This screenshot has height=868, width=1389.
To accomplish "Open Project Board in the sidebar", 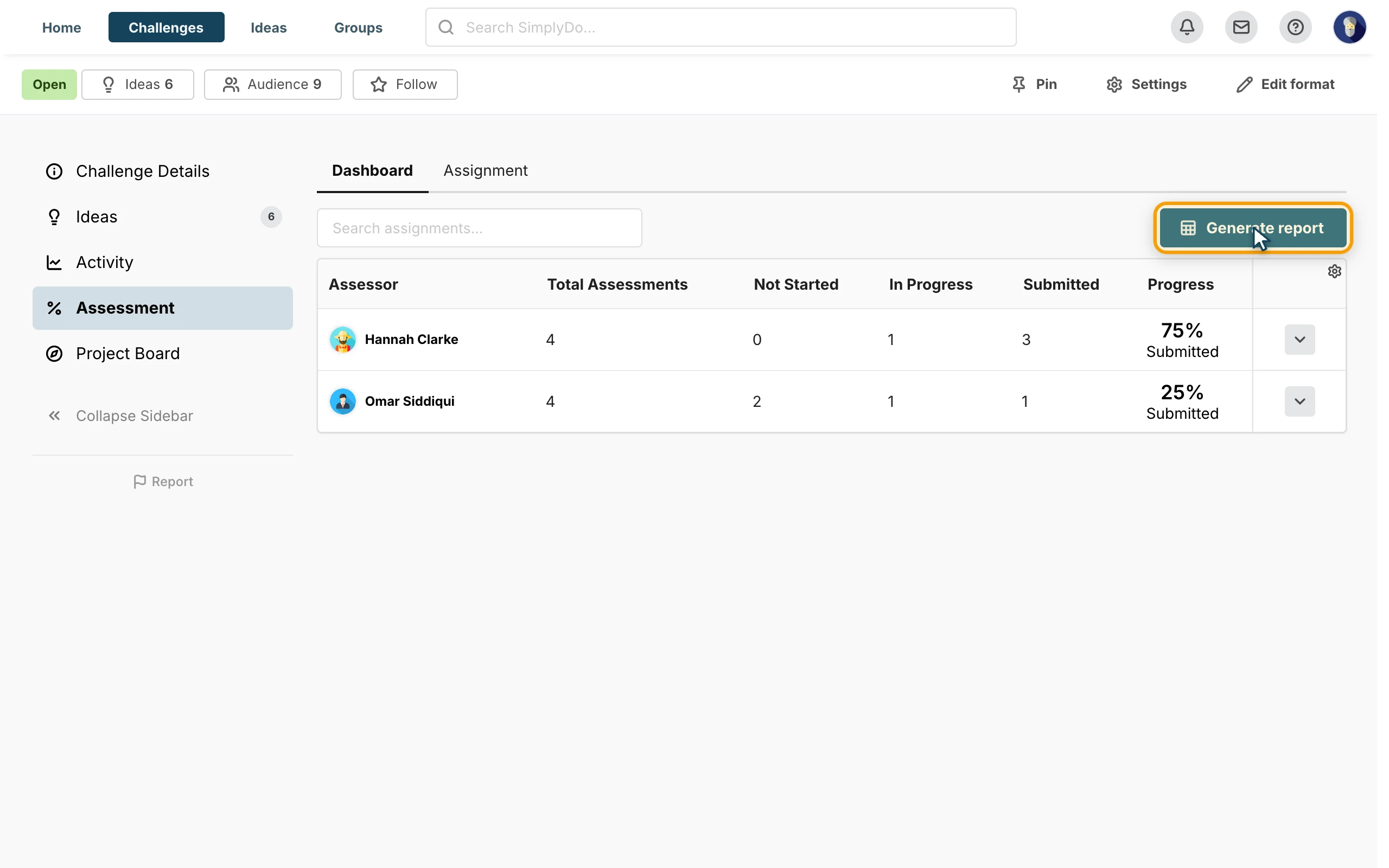I will pos(162,353).
